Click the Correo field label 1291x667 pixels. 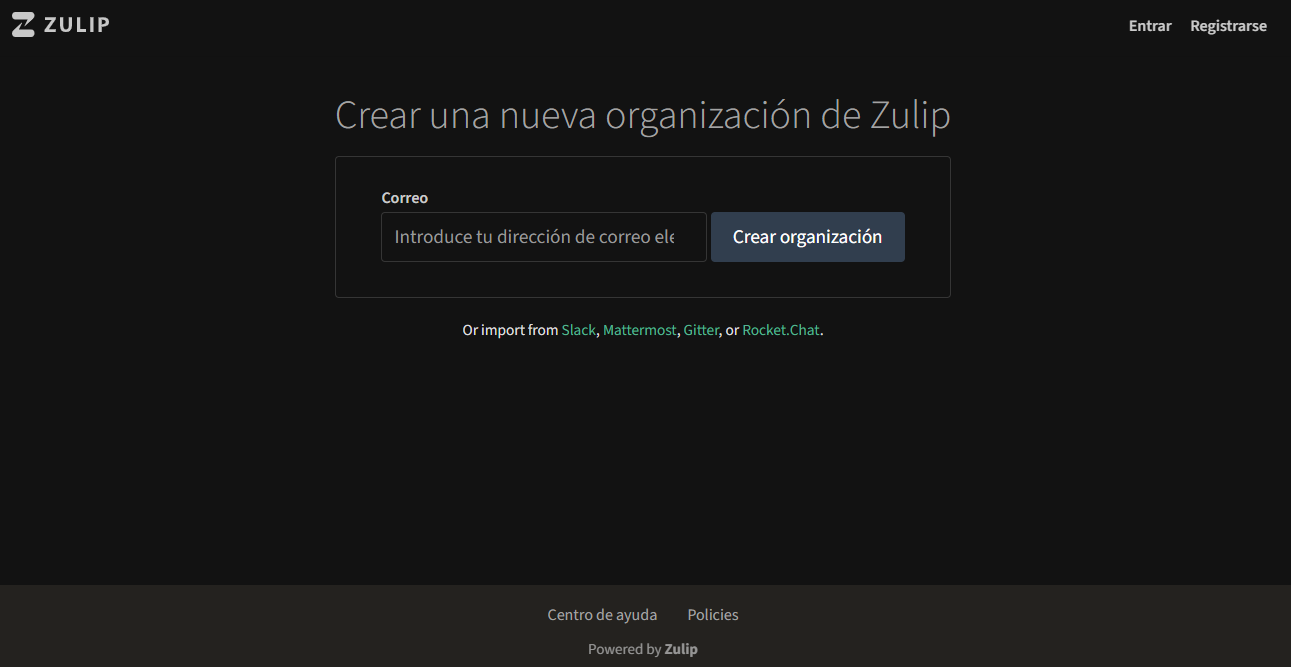[x=404, y=198]
